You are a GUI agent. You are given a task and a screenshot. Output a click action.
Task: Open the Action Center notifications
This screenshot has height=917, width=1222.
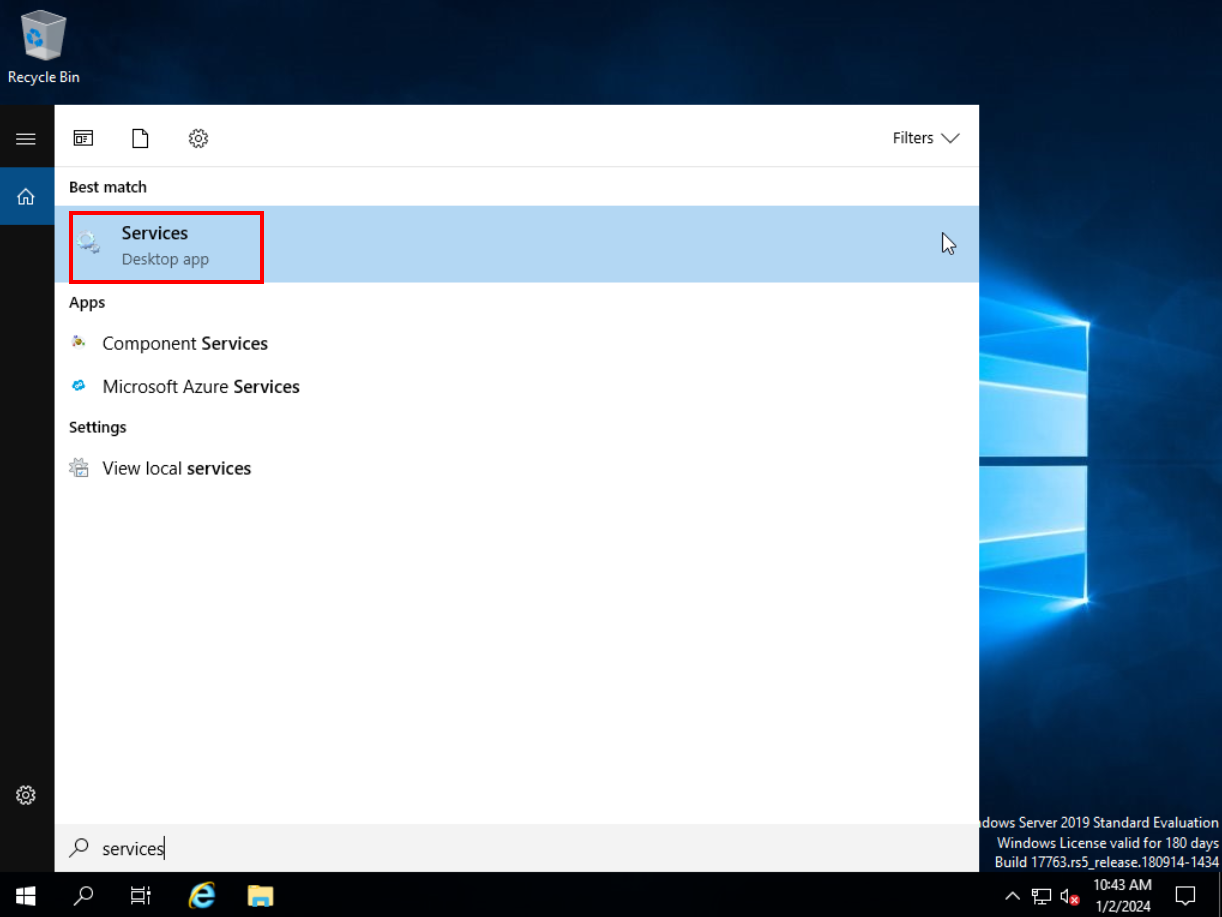click(1186, 895)
